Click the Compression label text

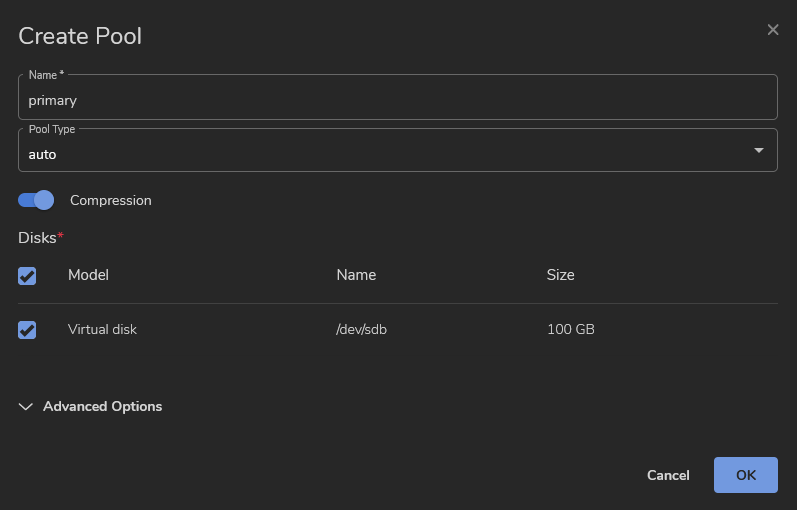(111, 201)
